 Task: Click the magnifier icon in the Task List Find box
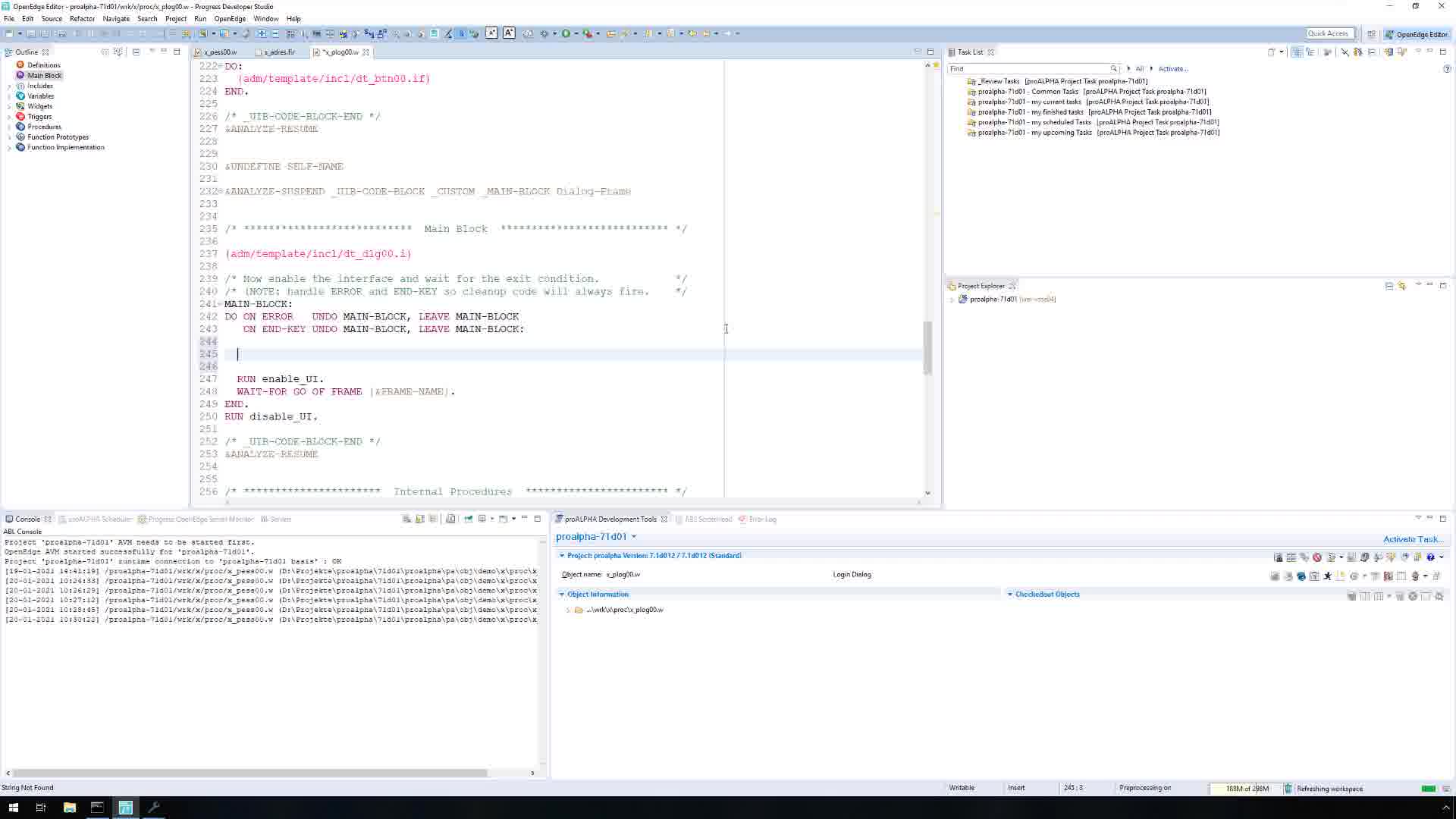pos(1113,69)
